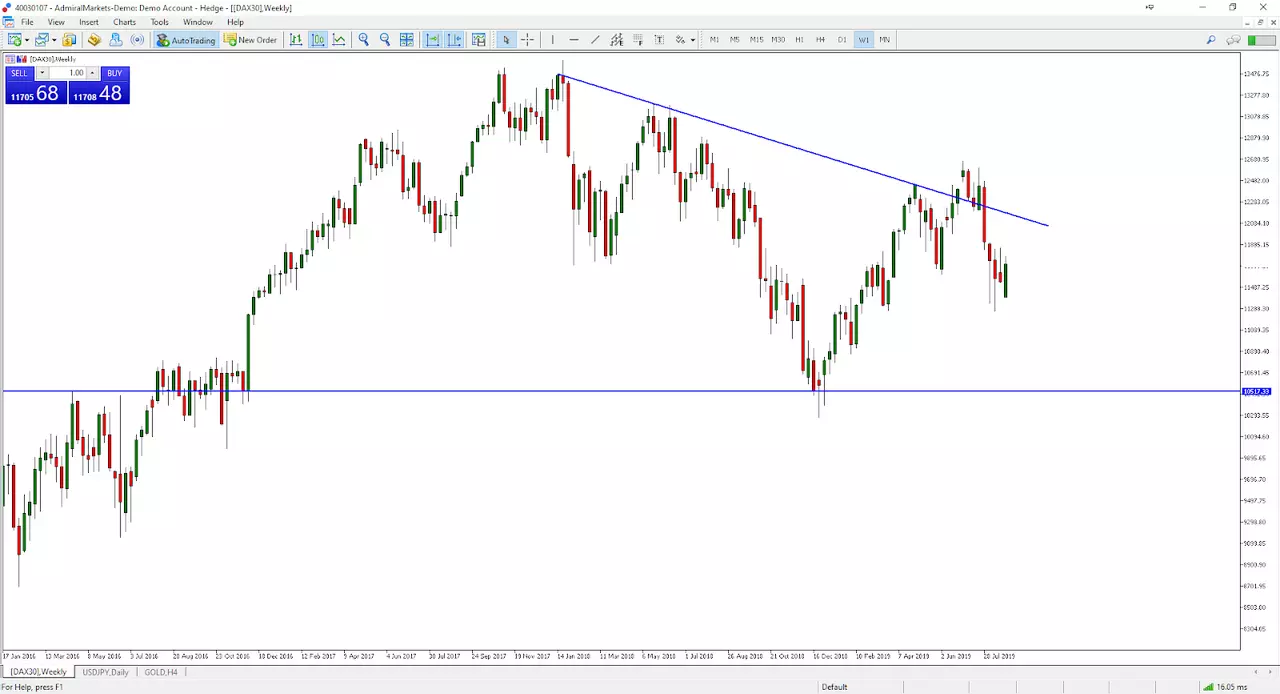Image resolution: width=1280 pixels, height=694 pixels.
Task: Expand the profiles dropdown arrow
Action: tap(53, 40)
